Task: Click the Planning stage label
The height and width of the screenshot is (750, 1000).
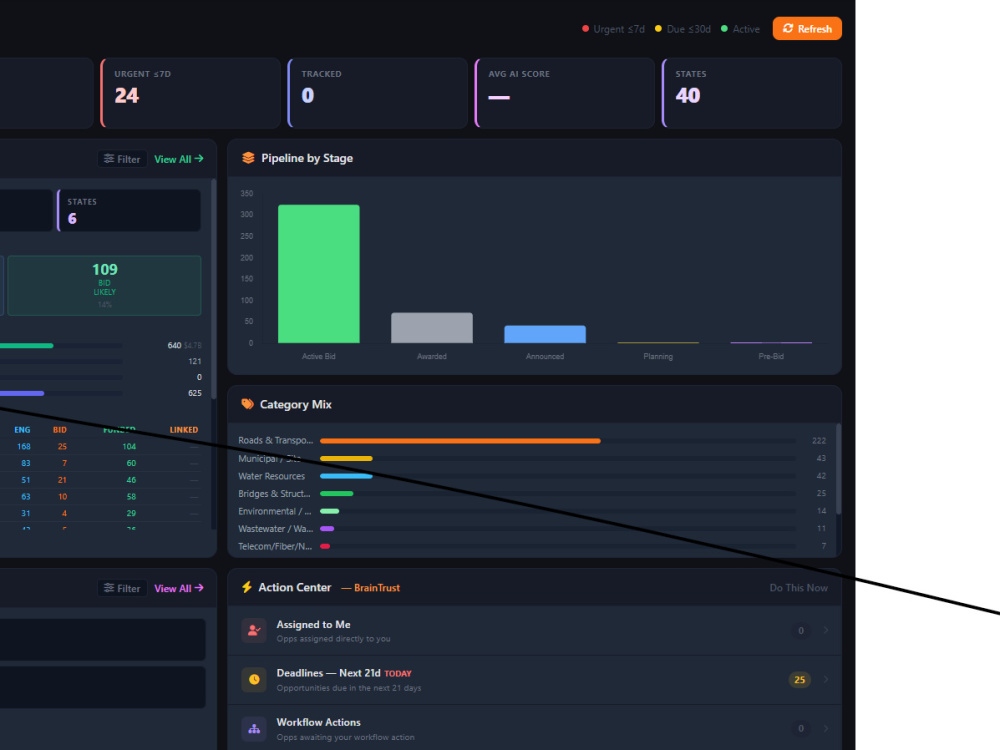Action: click(658, 357)
